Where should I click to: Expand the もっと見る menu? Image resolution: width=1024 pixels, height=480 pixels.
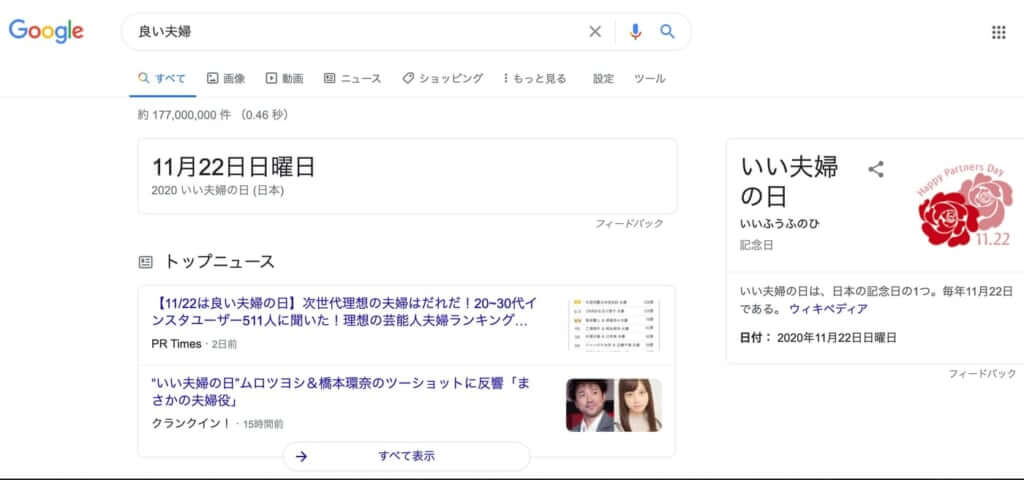pos(535,78)
